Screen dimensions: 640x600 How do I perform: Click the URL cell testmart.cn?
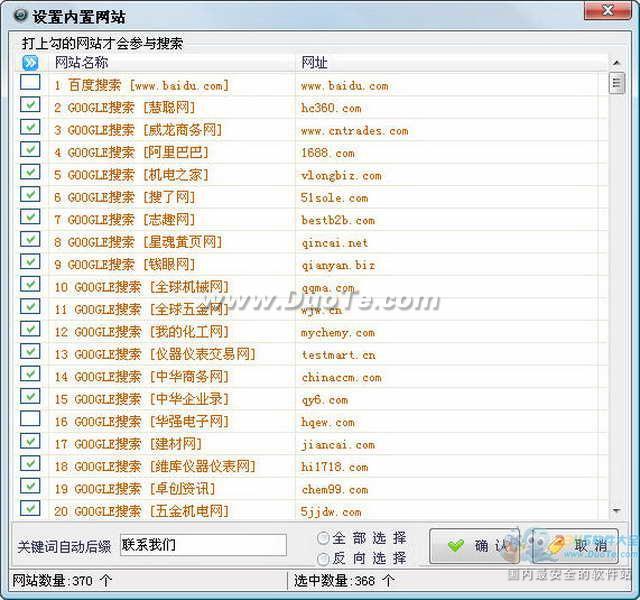click(338, 355)
